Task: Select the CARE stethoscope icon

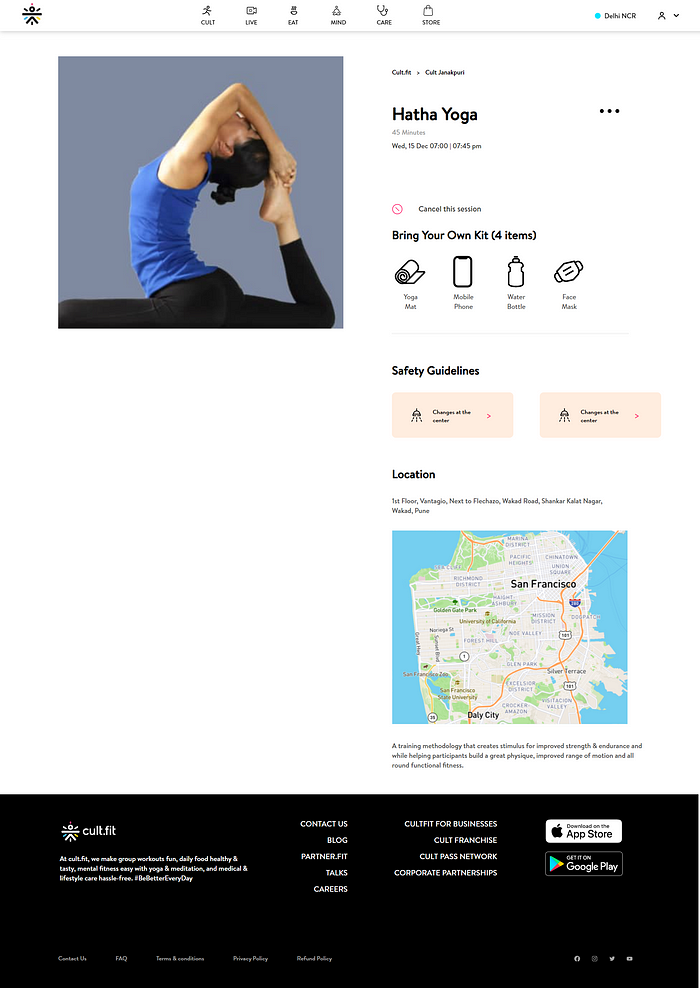Action: tap(383, 11)
